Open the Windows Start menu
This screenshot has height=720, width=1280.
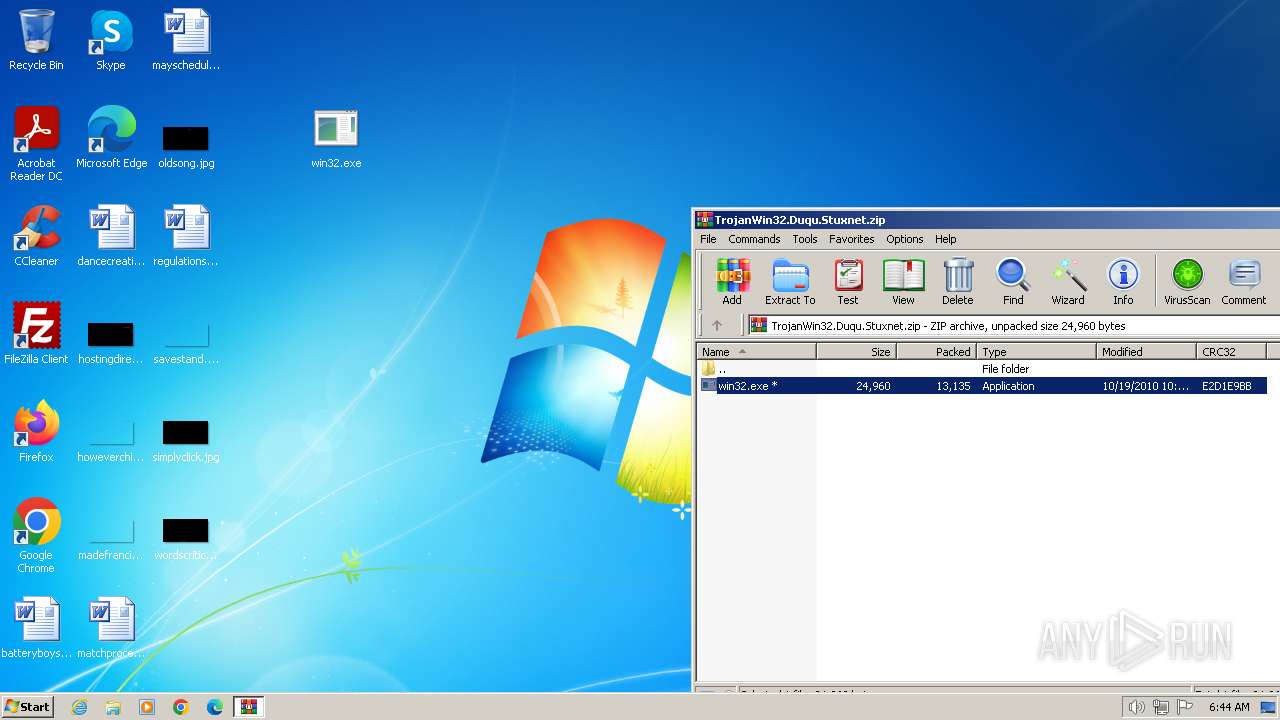pyautogui.click(x=27, y=706)
